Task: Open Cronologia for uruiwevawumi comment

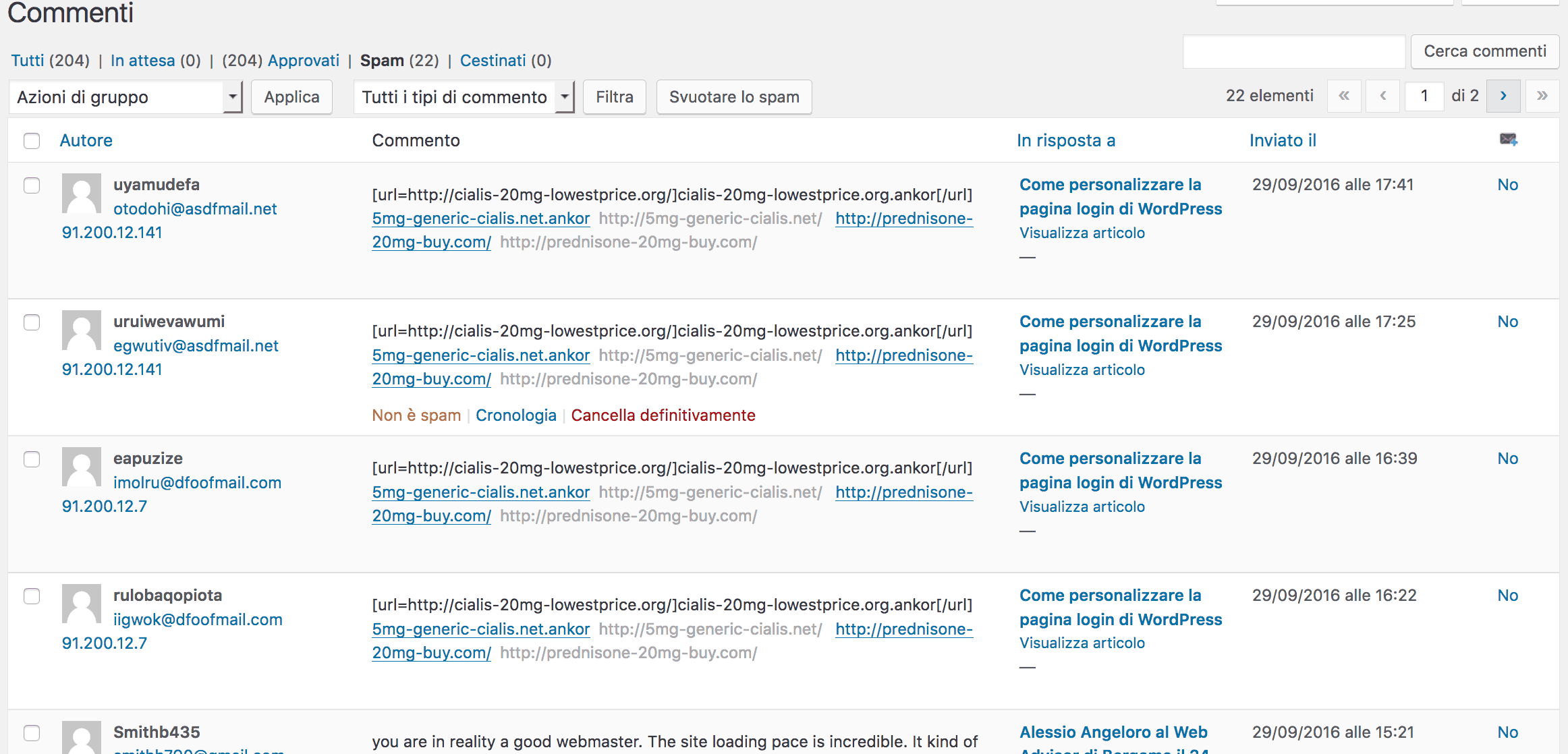Action: [516, 415]
